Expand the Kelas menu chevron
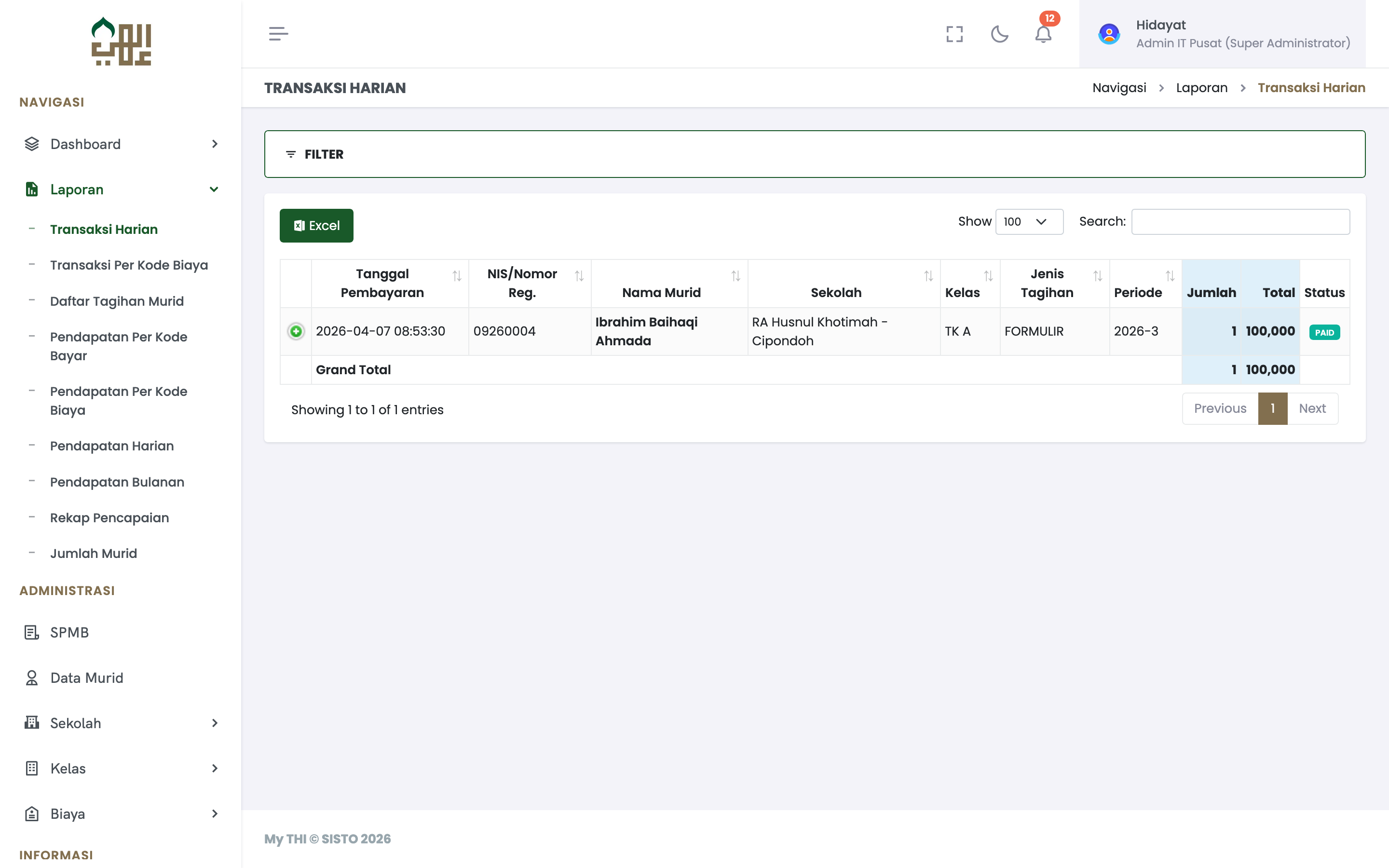 215,769
